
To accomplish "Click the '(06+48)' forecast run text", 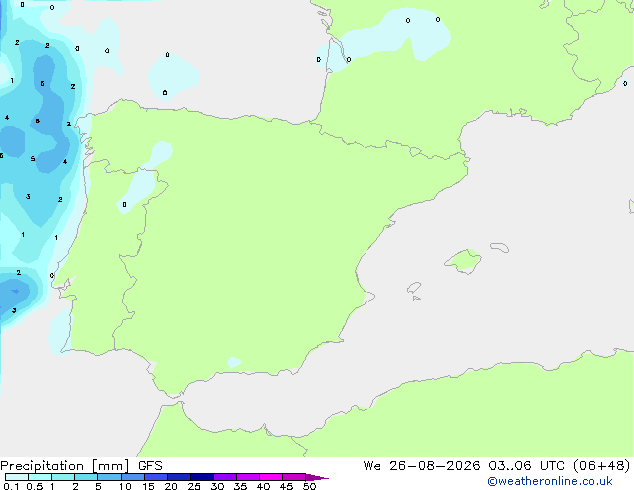I will (x=602, y=466).
